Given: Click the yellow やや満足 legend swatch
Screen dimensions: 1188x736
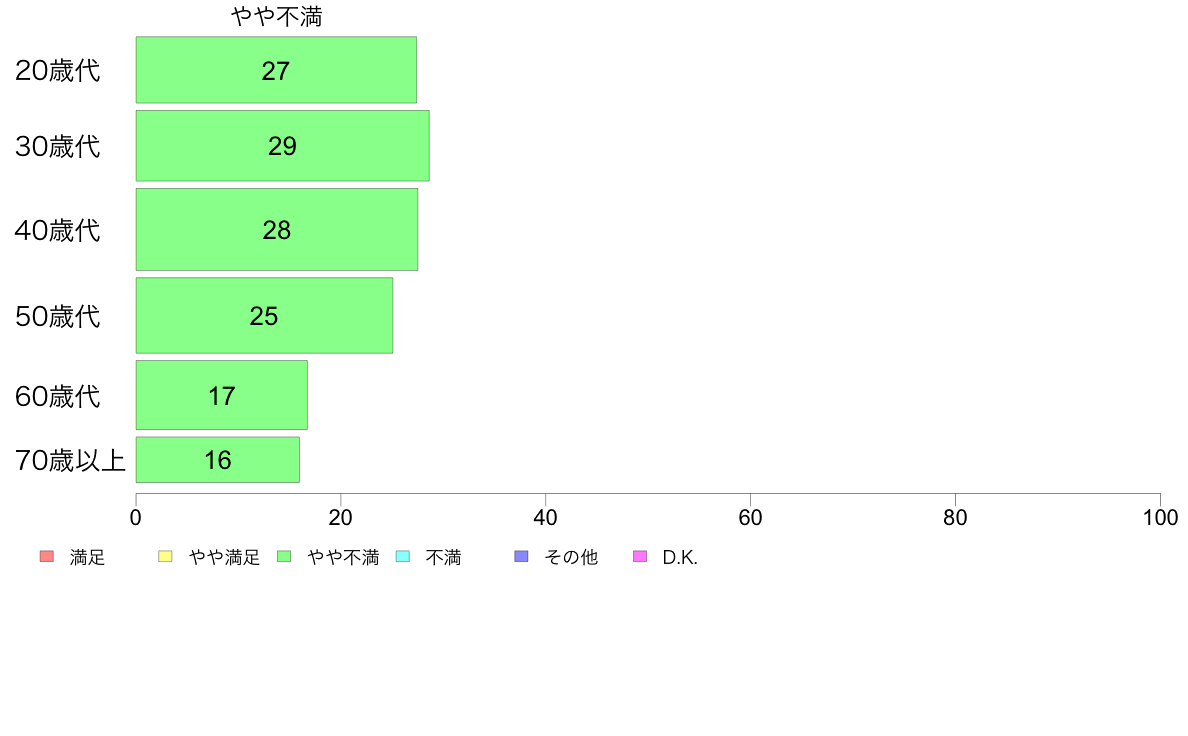Looking at the screenshot, I should click(x=165, y=556).
